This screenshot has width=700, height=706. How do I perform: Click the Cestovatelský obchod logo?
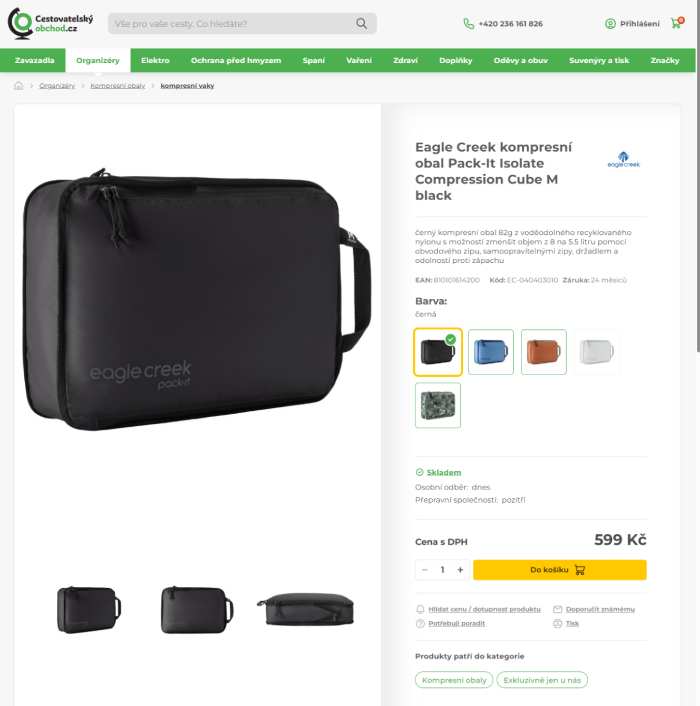coord(50,23)
